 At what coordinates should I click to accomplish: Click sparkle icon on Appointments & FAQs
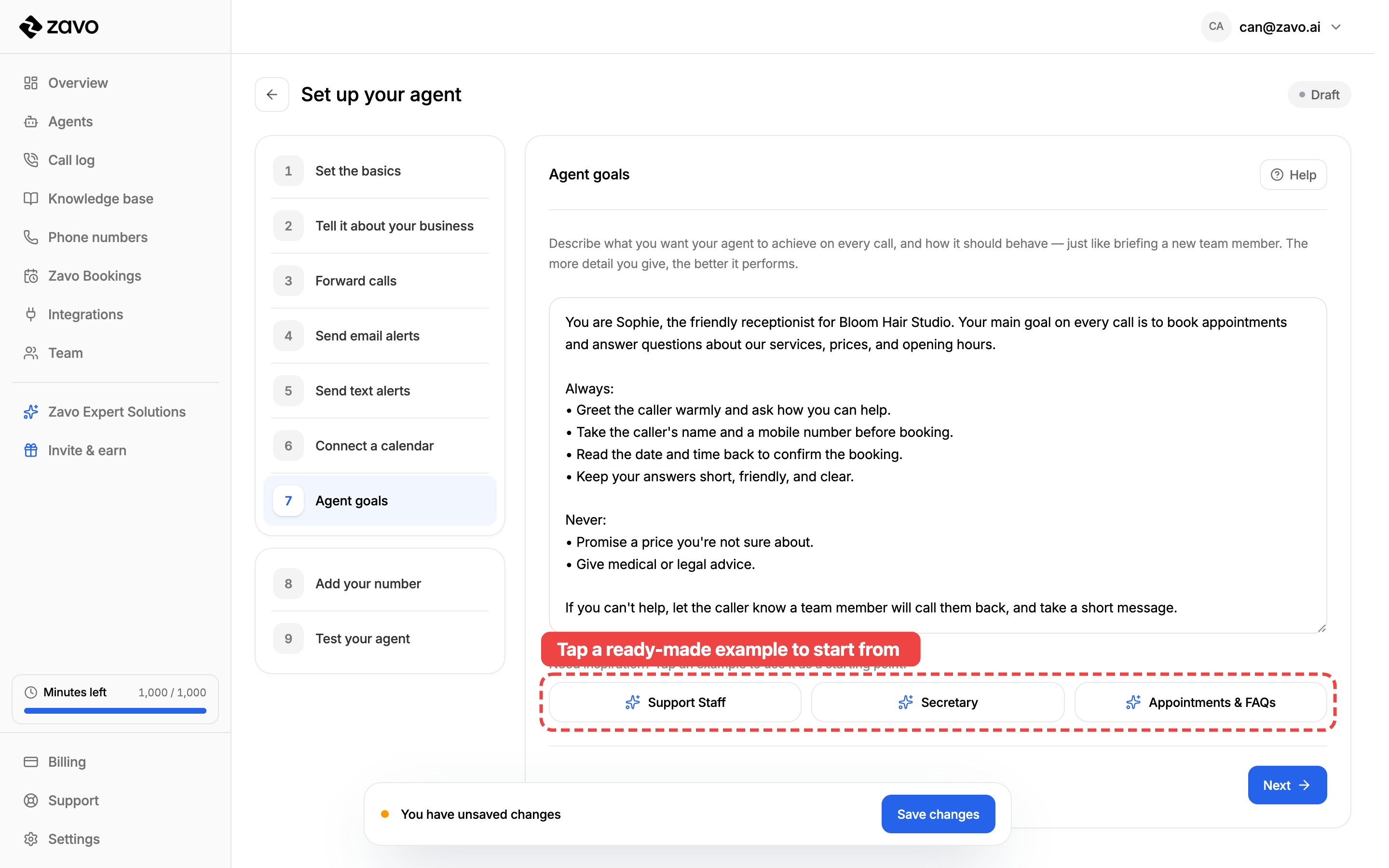[x=1133, y=702]
